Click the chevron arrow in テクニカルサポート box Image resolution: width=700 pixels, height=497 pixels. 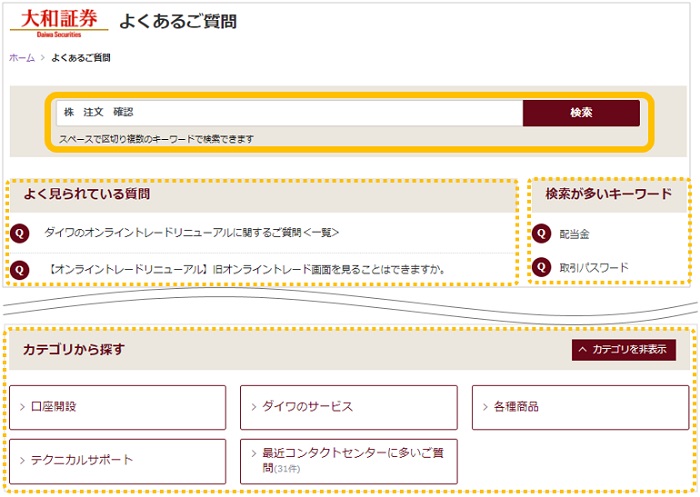click(x=23, y=460)
